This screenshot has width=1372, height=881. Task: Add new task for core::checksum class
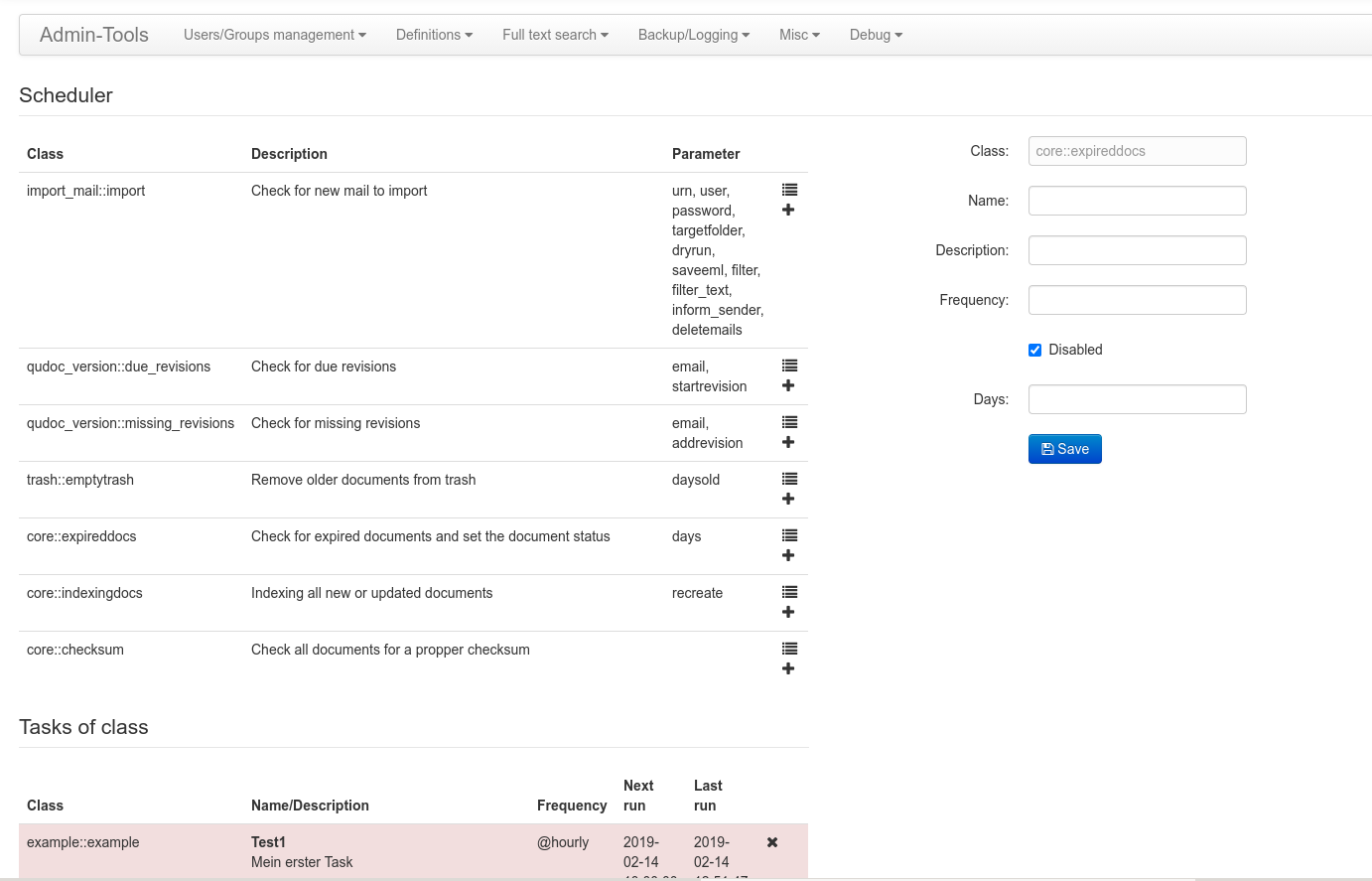click(x=788, y=668)
